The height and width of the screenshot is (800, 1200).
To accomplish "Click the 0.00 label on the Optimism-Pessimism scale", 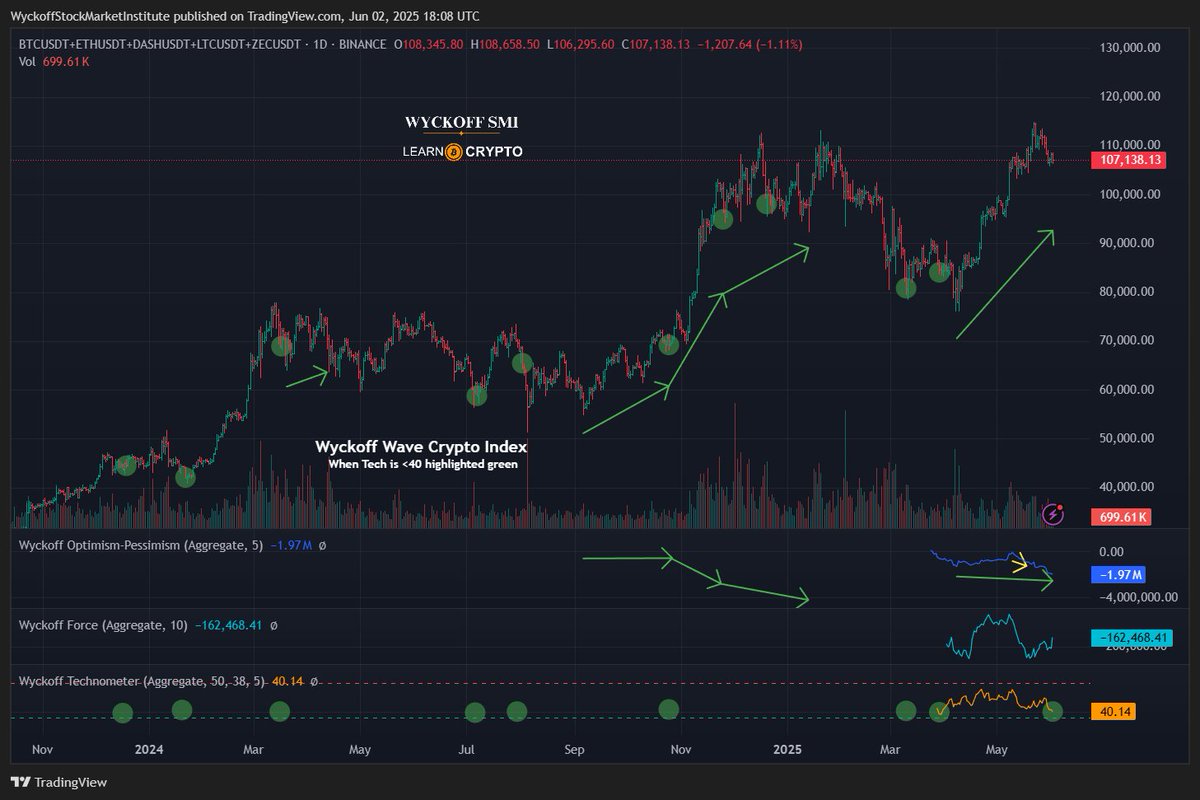I will click(1112, 551).
